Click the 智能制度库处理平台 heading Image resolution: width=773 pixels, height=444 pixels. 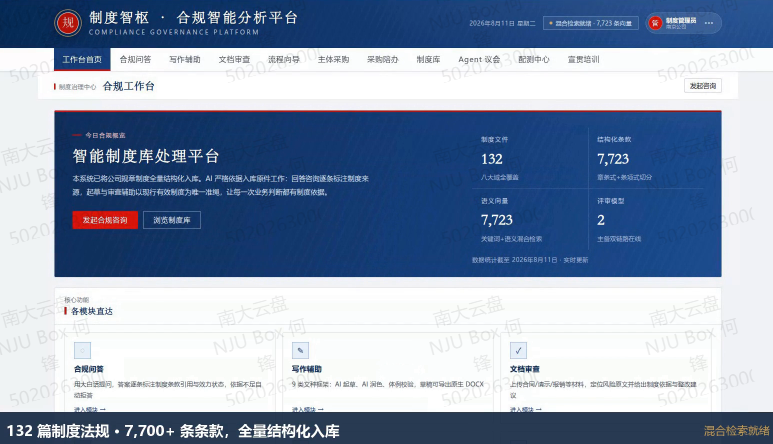point(146,156)
